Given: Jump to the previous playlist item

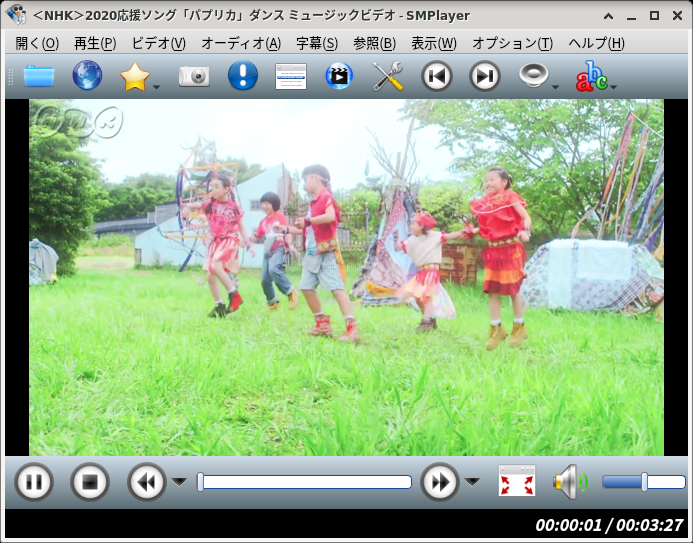Looking at the screenshot, I should click(437, 76).
